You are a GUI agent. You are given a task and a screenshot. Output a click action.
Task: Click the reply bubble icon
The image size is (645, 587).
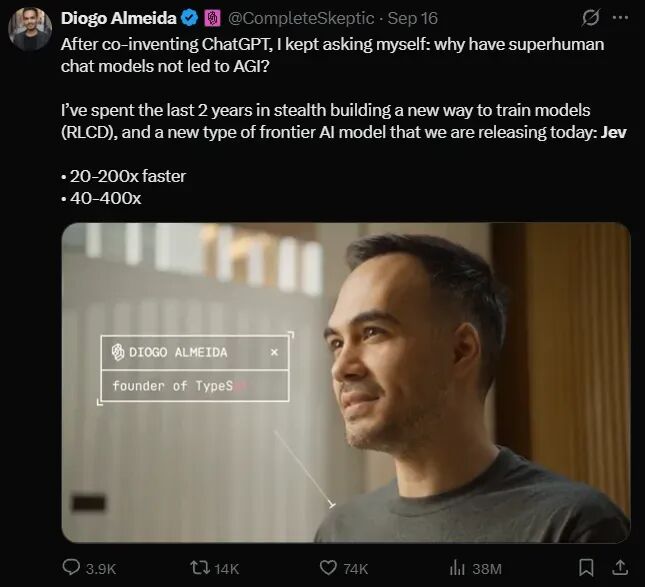click(x=71, y=567)
